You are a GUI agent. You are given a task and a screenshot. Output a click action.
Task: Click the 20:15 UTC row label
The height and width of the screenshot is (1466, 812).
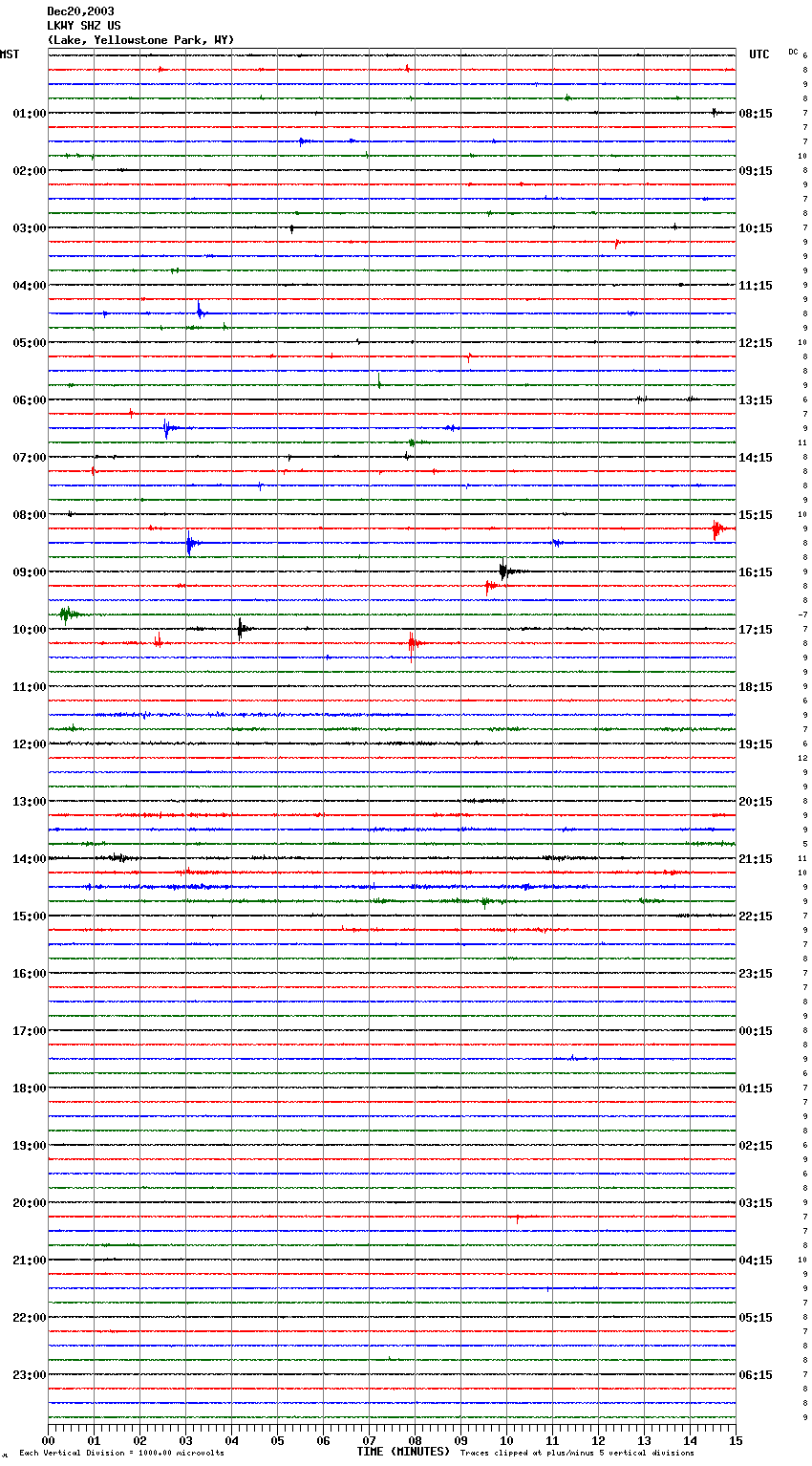point(756,802)
